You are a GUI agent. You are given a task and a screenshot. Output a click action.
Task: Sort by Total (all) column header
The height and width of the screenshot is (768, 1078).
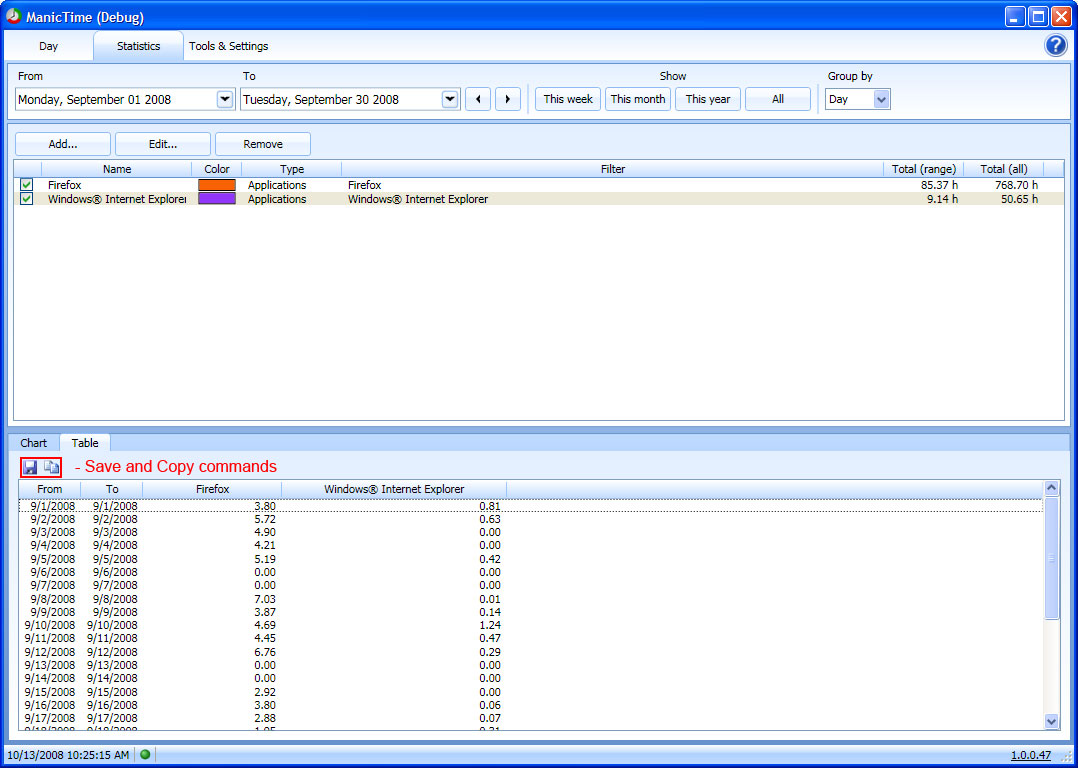[1004, 169]
